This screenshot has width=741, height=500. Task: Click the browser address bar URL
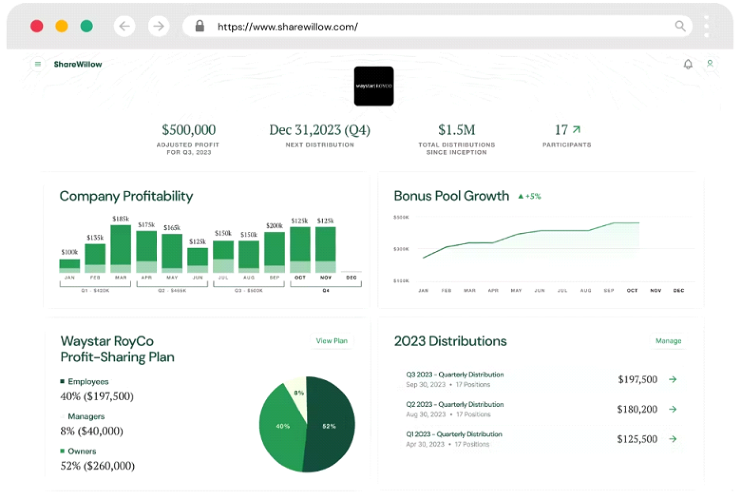click(287, 27)
